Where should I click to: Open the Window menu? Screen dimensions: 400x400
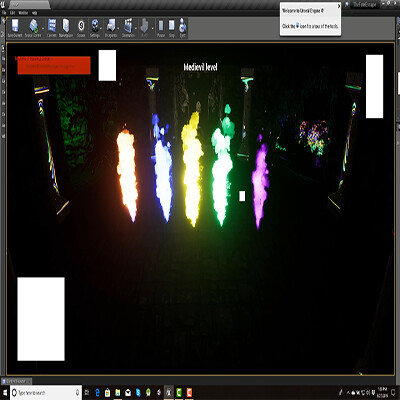tap(23, 13)
